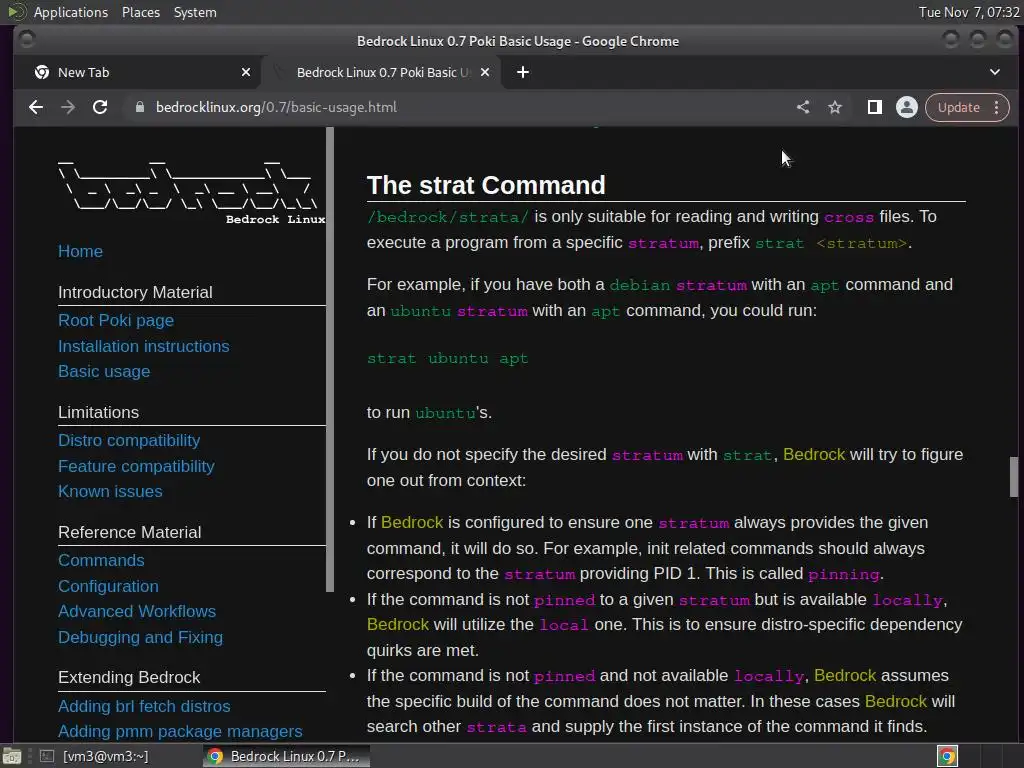Click the address bar URL field

click(x=457, y=107)
